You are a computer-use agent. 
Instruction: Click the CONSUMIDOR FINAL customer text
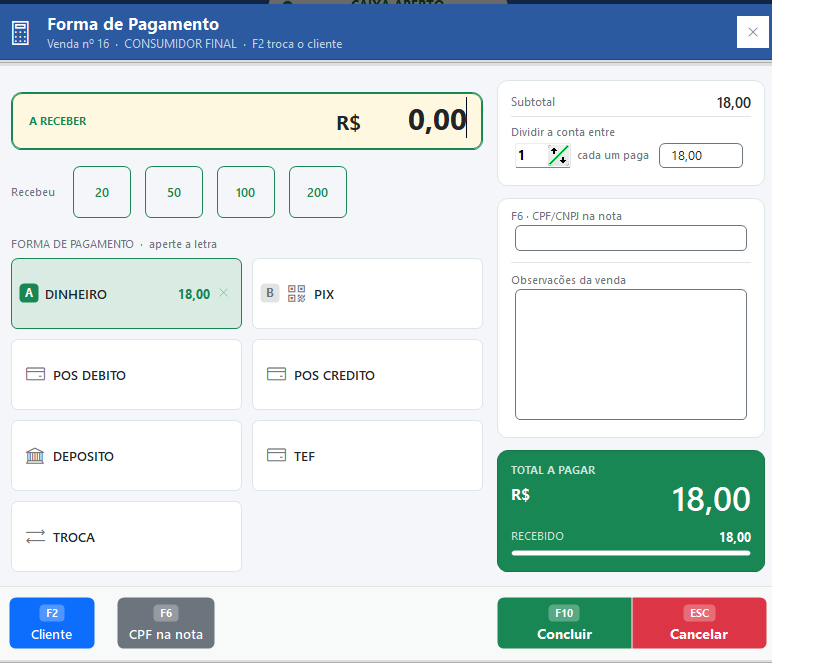(180, 44)
